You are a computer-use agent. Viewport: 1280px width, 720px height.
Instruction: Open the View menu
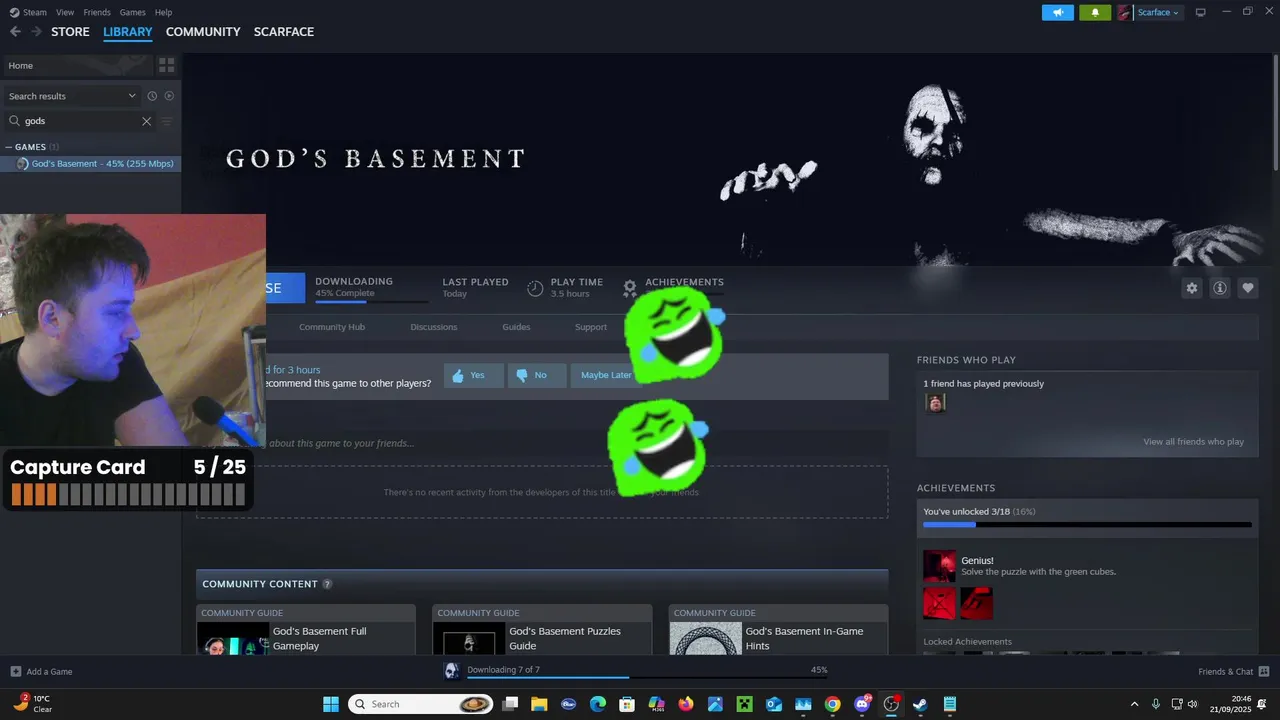click(x=65, y=12)
